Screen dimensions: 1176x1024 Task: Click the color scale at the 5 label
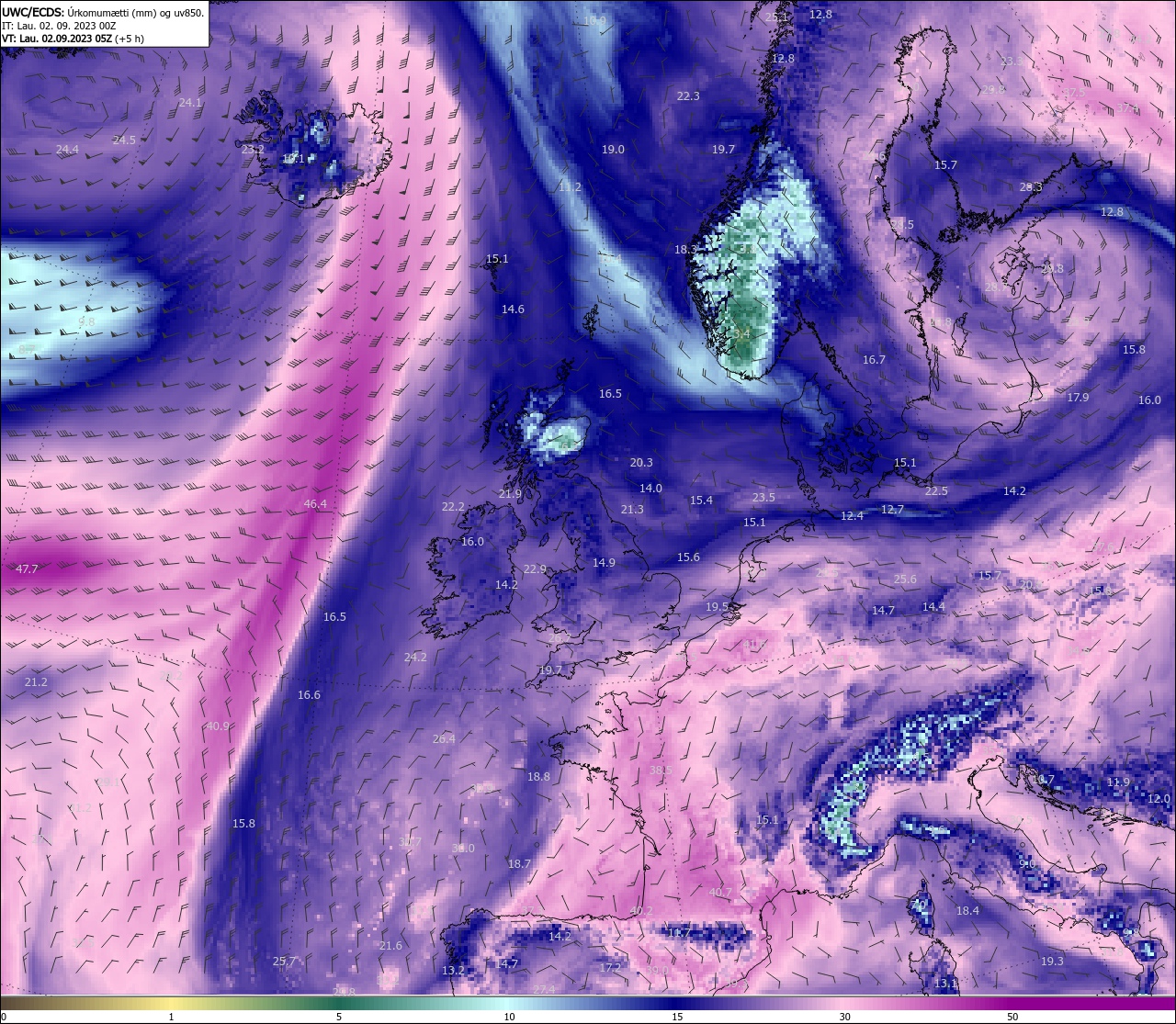point(339,1017)
